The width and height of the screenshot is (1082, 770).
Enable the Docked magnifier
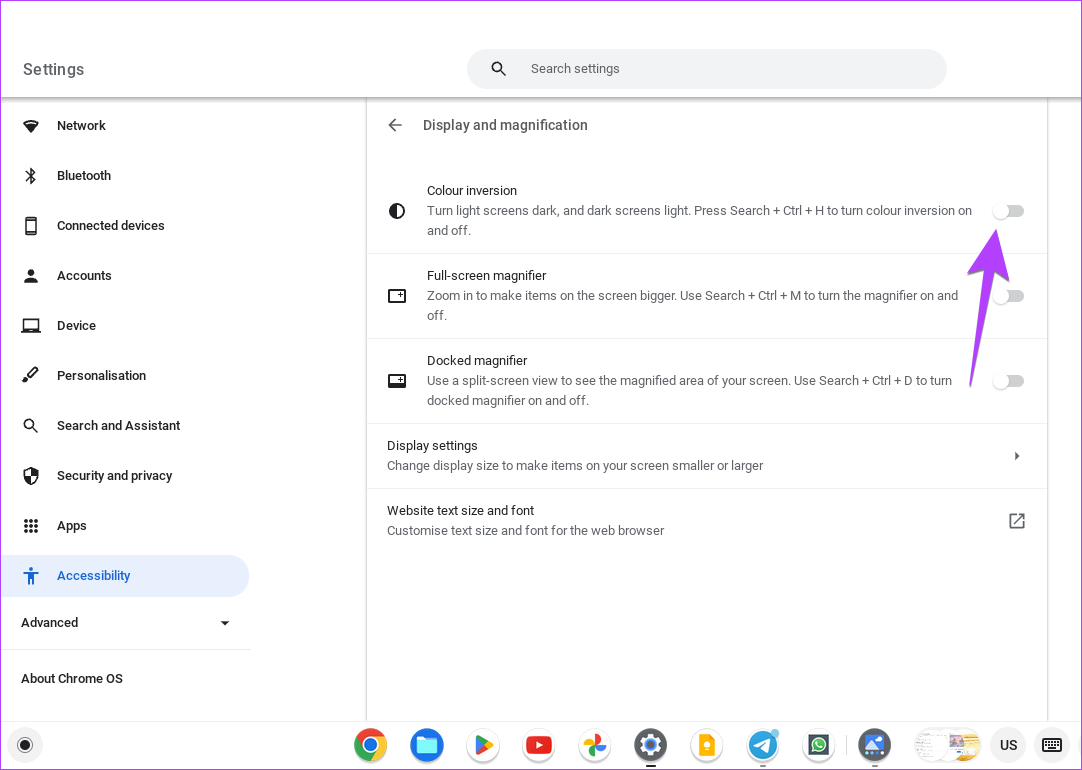[1008, 380]
